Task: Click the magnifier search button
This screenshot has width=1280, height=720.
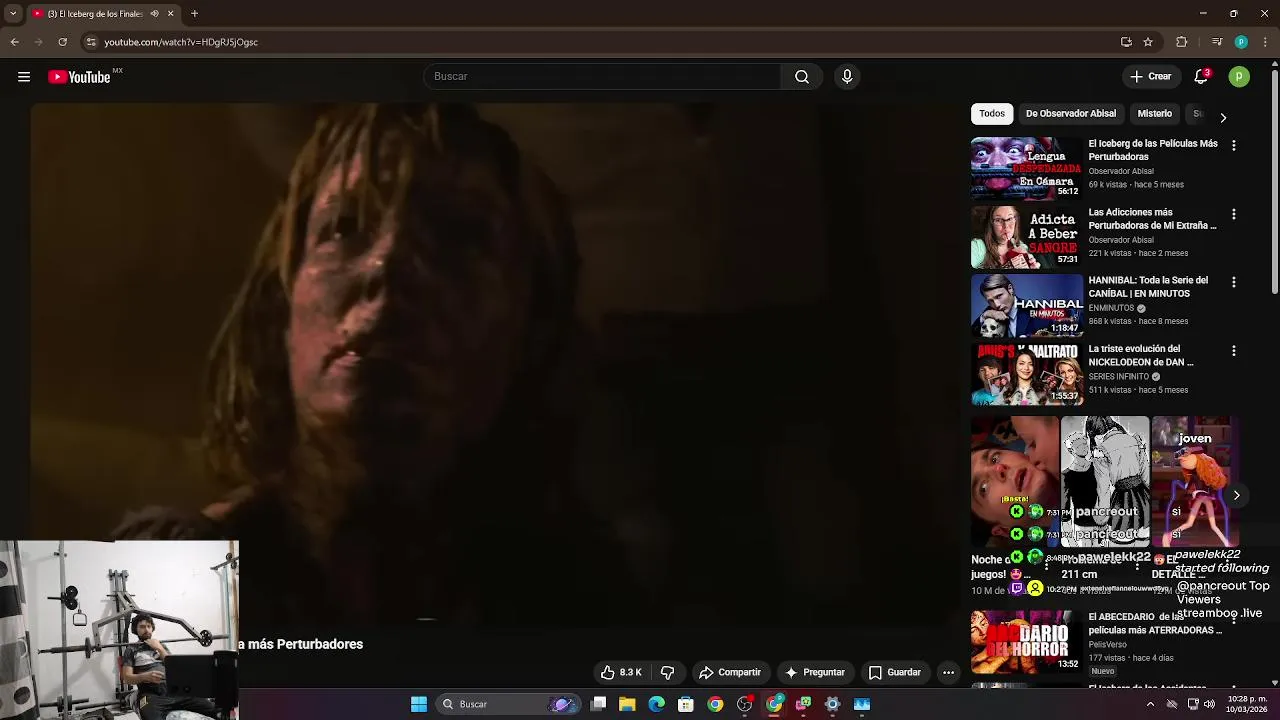Action: 802,77
